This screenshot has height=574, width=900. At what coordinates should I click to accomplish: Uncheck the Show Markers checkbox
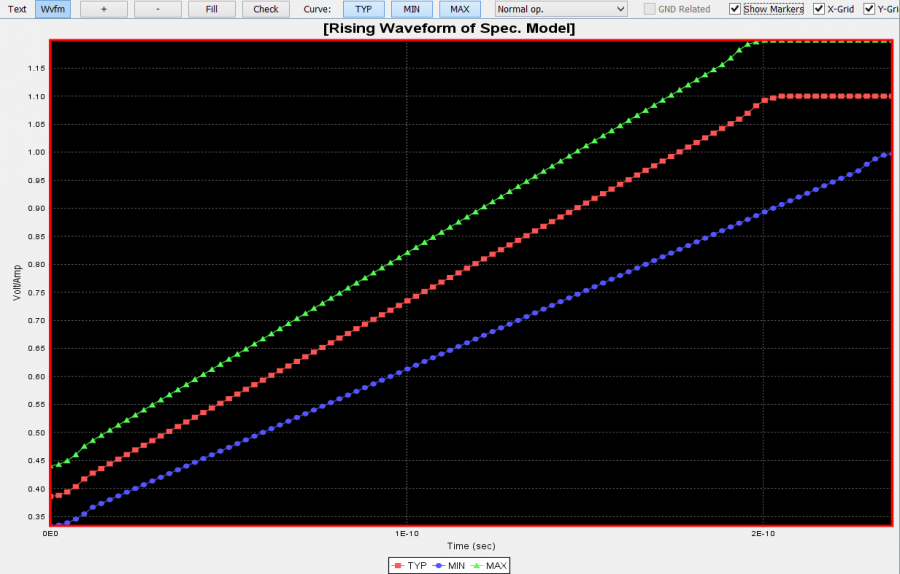point(735,9)
